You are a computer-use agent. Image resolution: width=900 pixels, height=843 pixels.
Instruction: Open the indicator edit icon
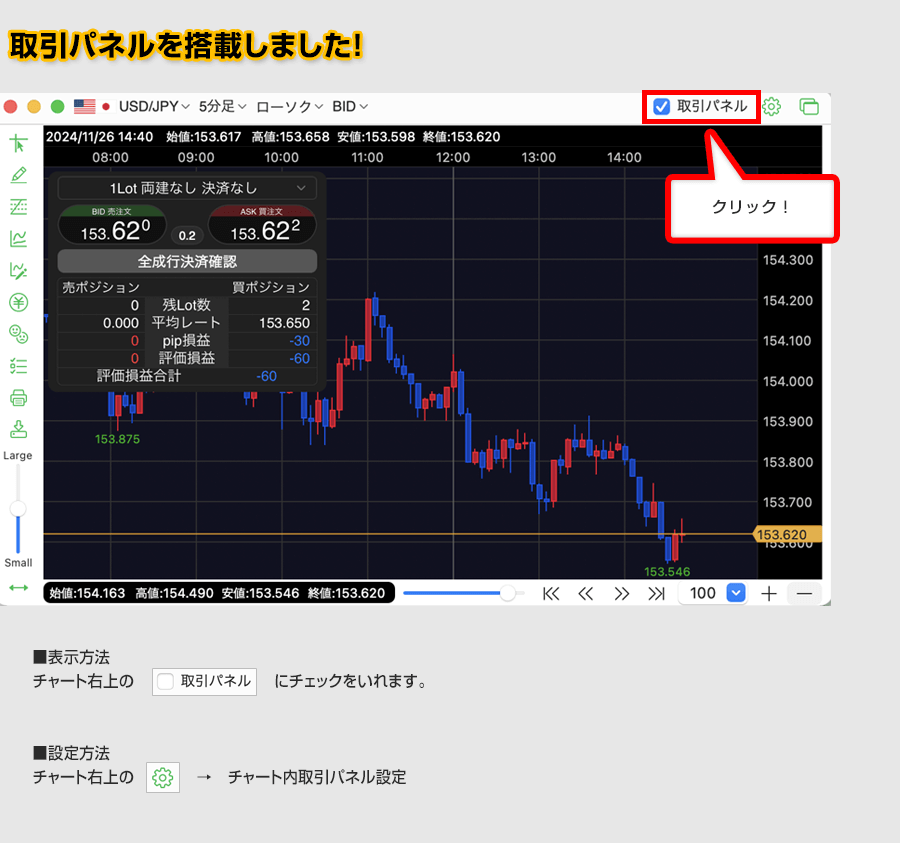pos(18,270)
